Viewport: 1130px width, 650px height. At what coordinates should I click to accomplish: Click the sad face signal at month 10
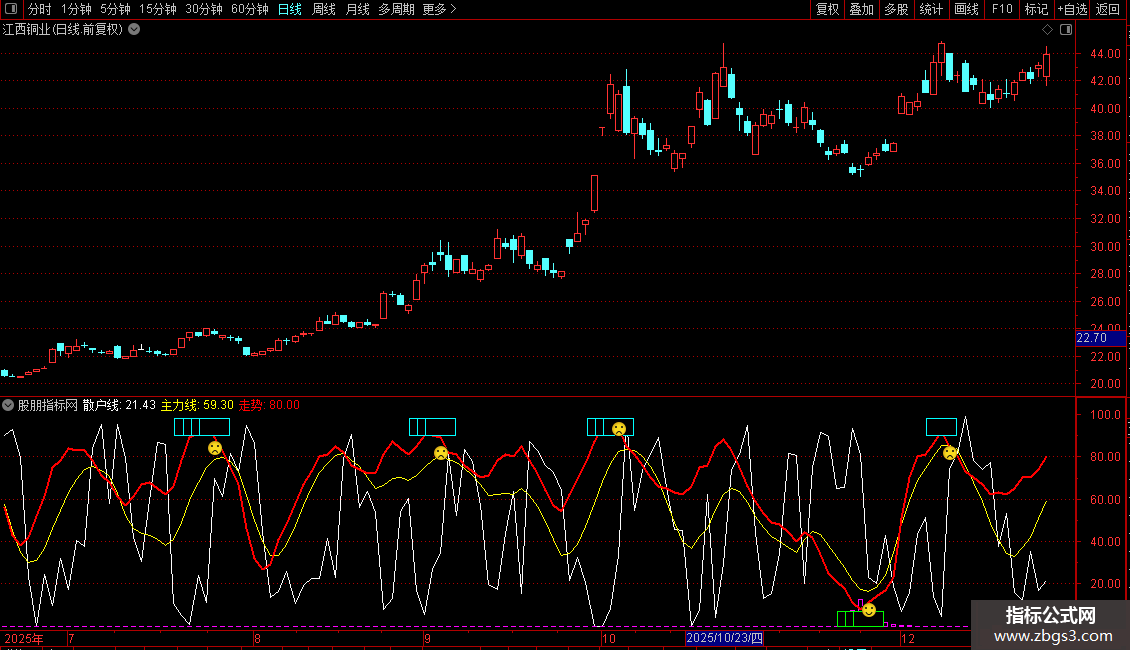(618, 429)
